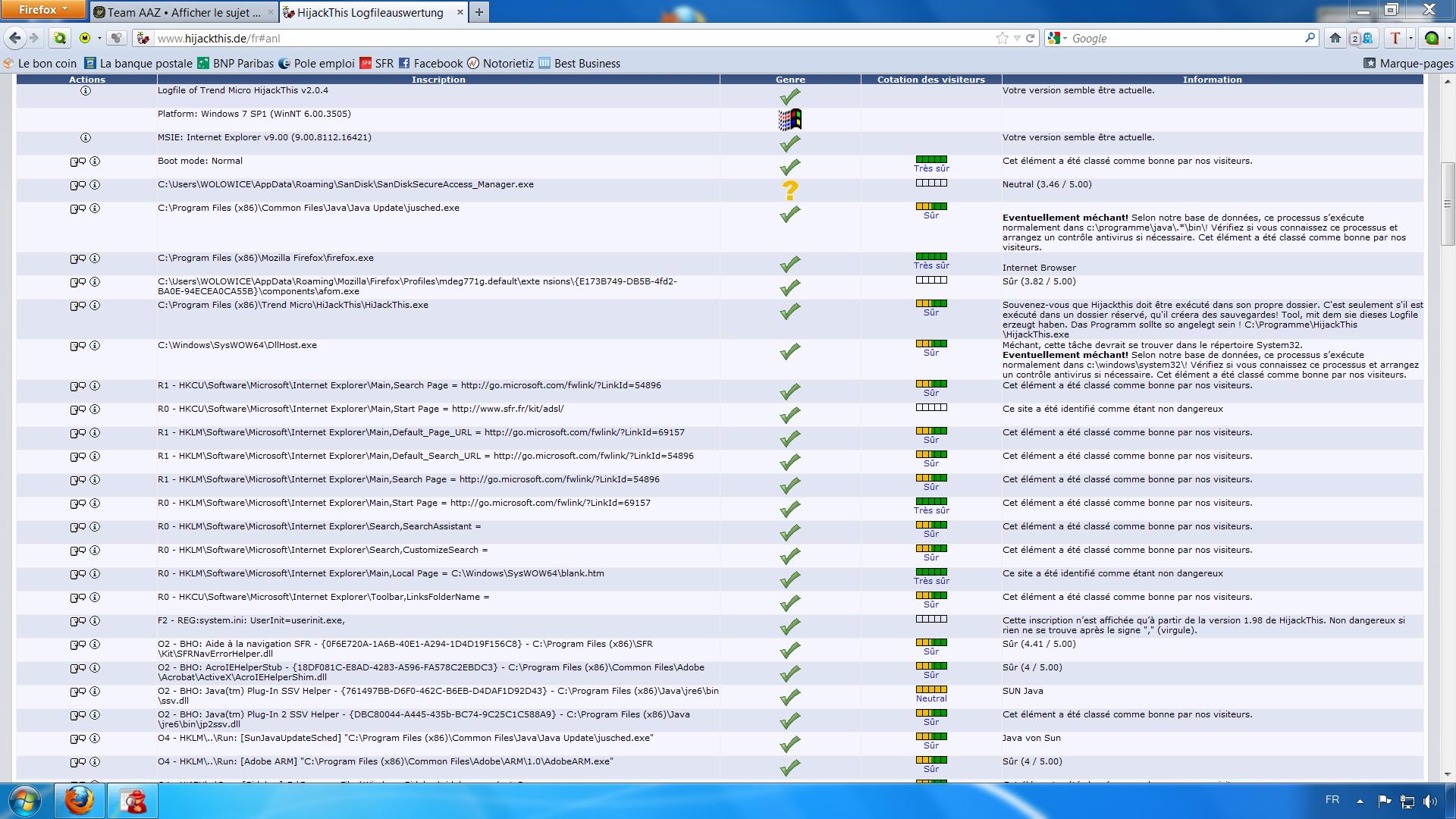The height and width of the screenshot is (819, 1456).
Task: Click the FR language indicator in tray
Action: [1332, 800]
